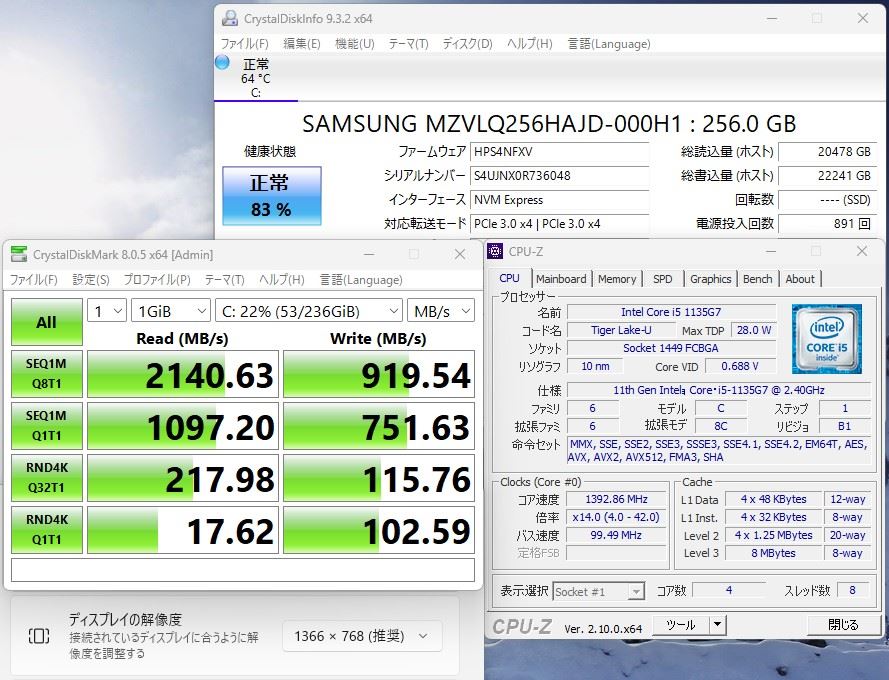
Task: Open the テーマ(T) menu in CrystalDiskInfo
Action: (408, 44)
